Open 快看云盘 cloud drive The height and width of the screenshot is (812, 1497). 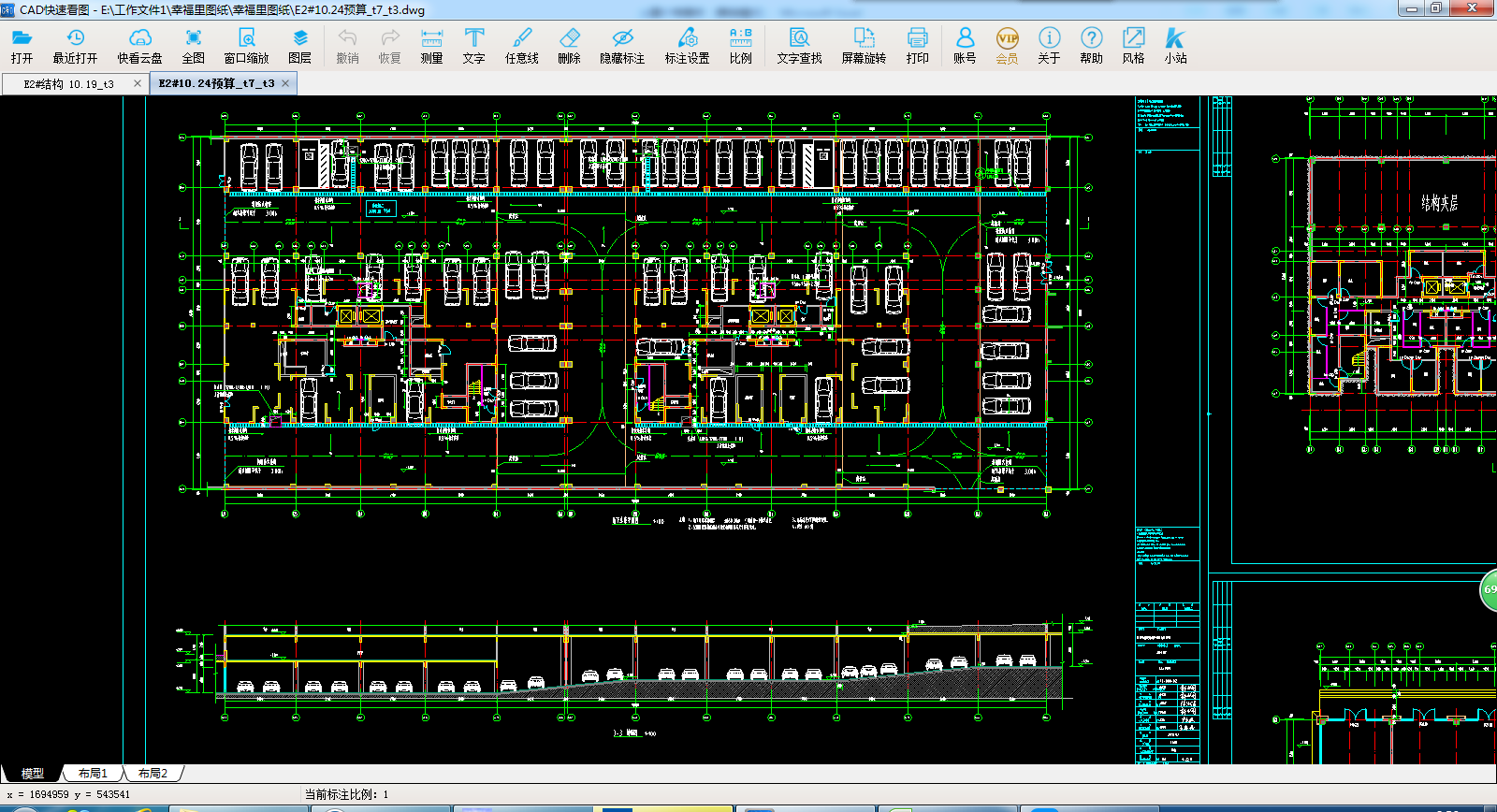[x=139, y=46]
